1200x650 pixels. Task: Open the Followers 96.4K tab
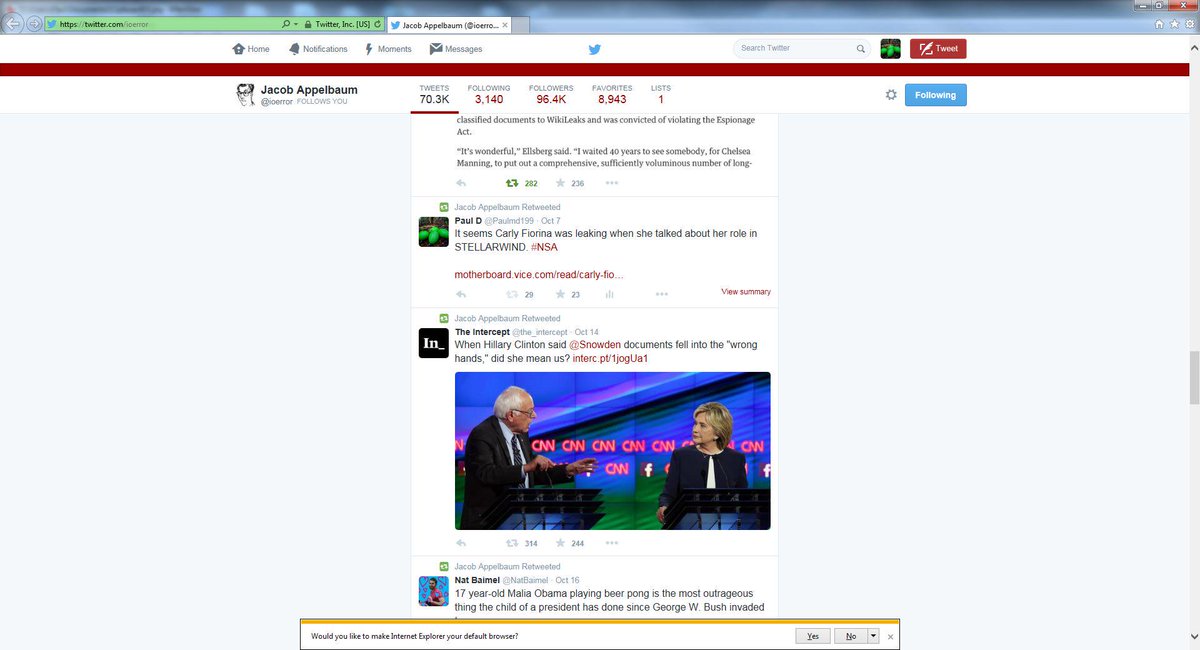(x=551, y=94)
